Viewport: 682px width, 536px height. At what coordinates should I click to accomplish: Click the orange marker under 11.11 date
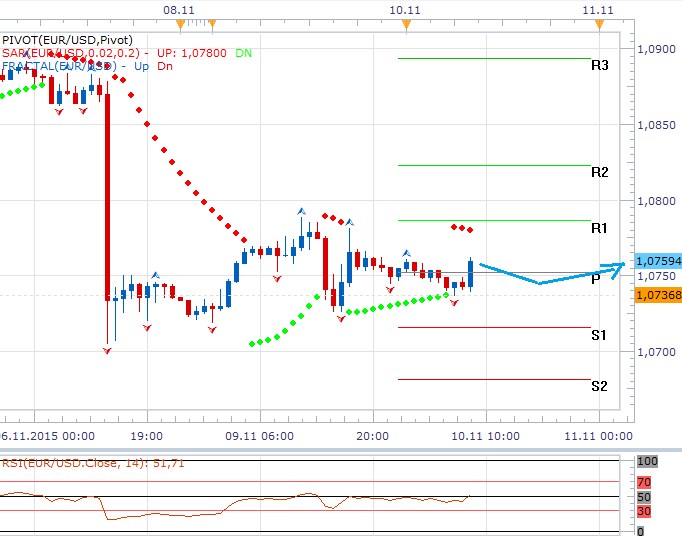pos(599,25)
